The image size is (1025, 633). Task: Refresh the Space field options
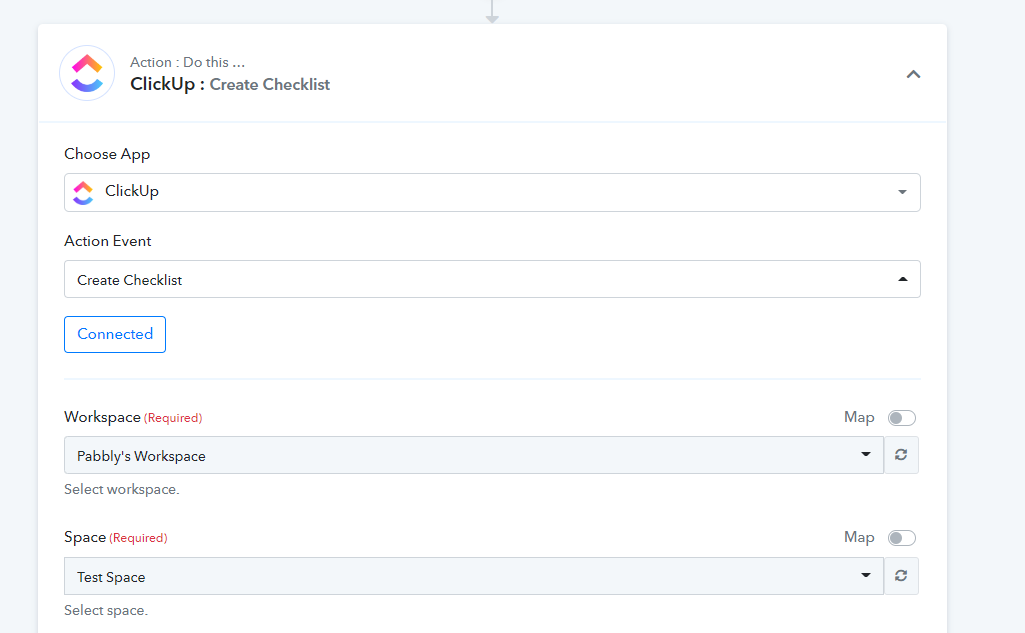tap(901, 575)
